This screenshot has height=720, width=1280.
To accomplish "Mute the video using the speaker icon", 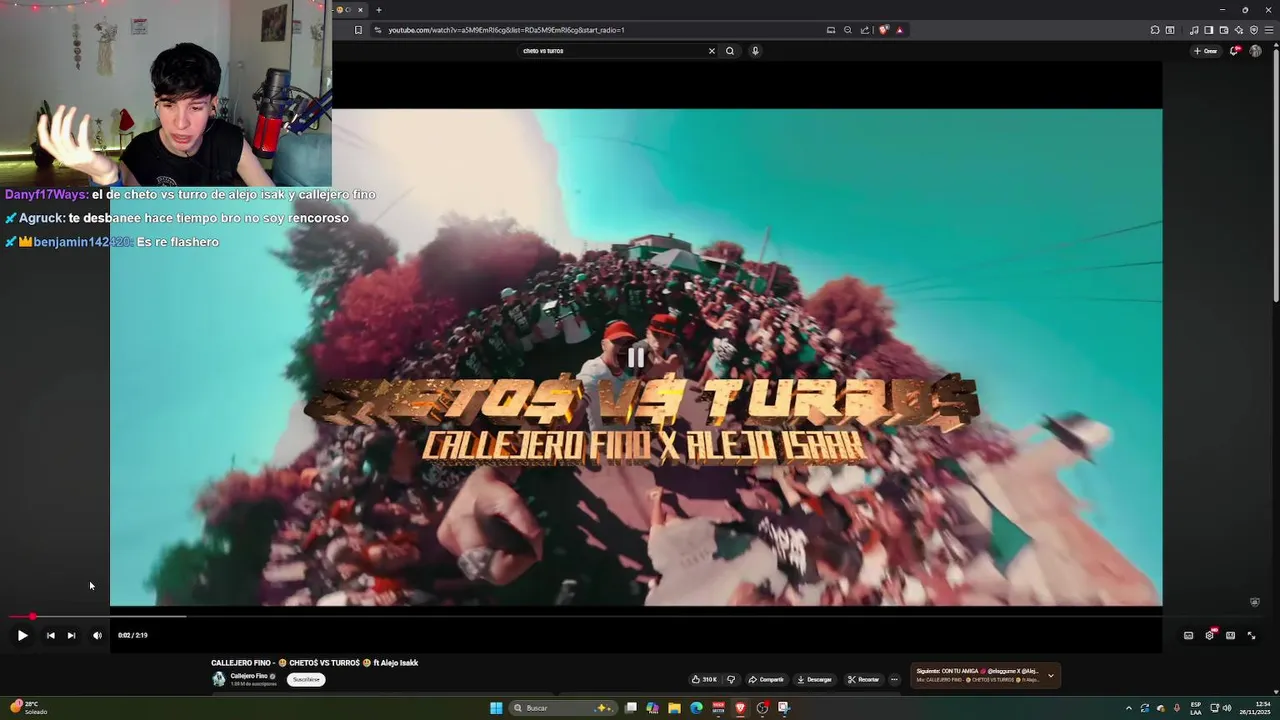I will click(97, 635).
